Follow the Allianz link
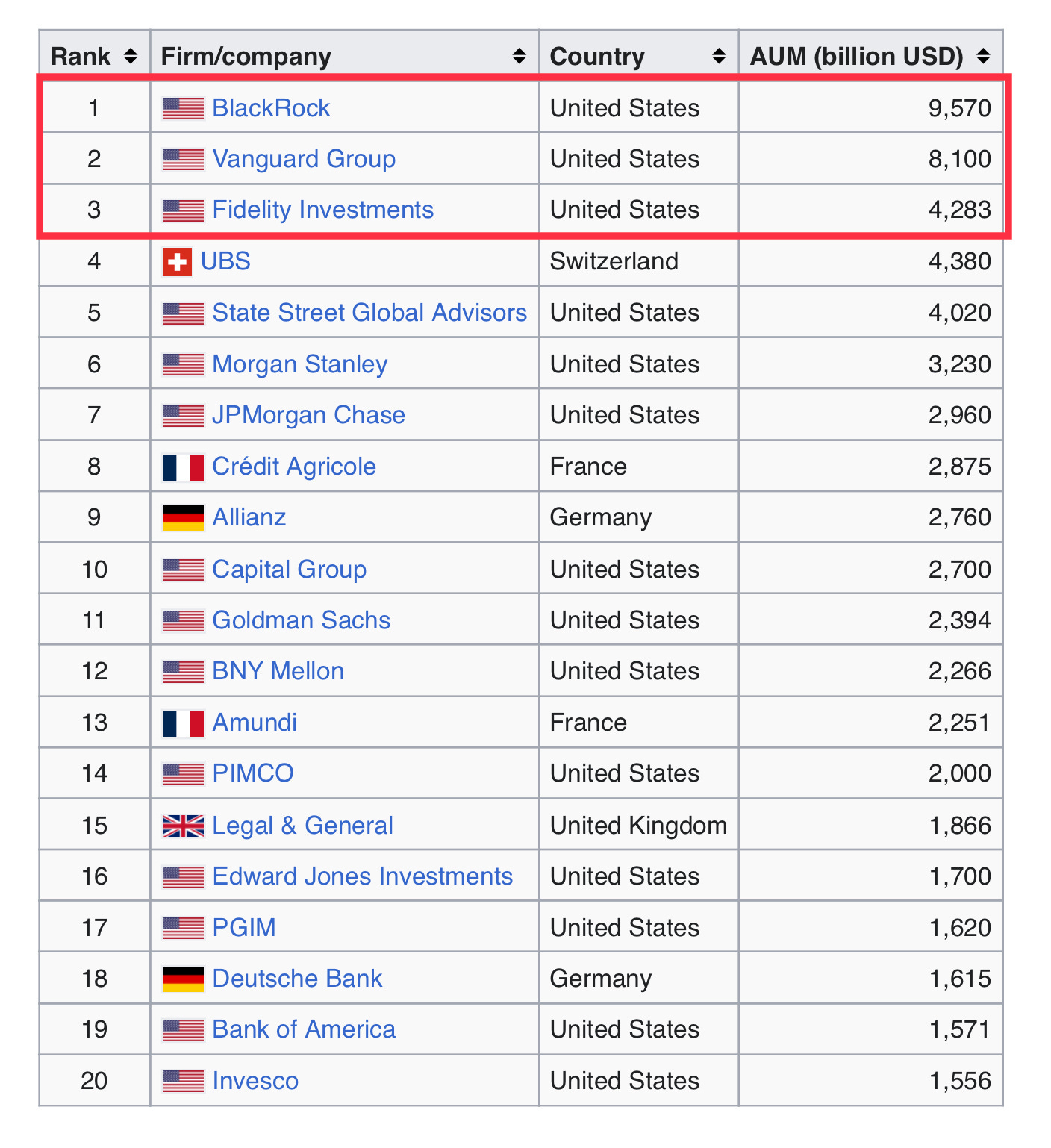This screenshot has width=1051, height=1148. click(249, 517)
